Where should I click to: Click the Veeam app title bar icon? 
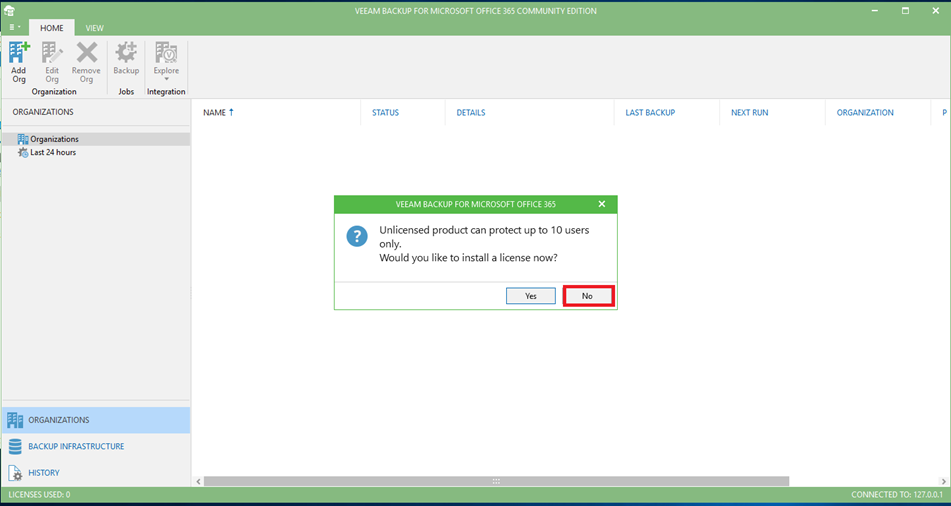tap(9, 10)
